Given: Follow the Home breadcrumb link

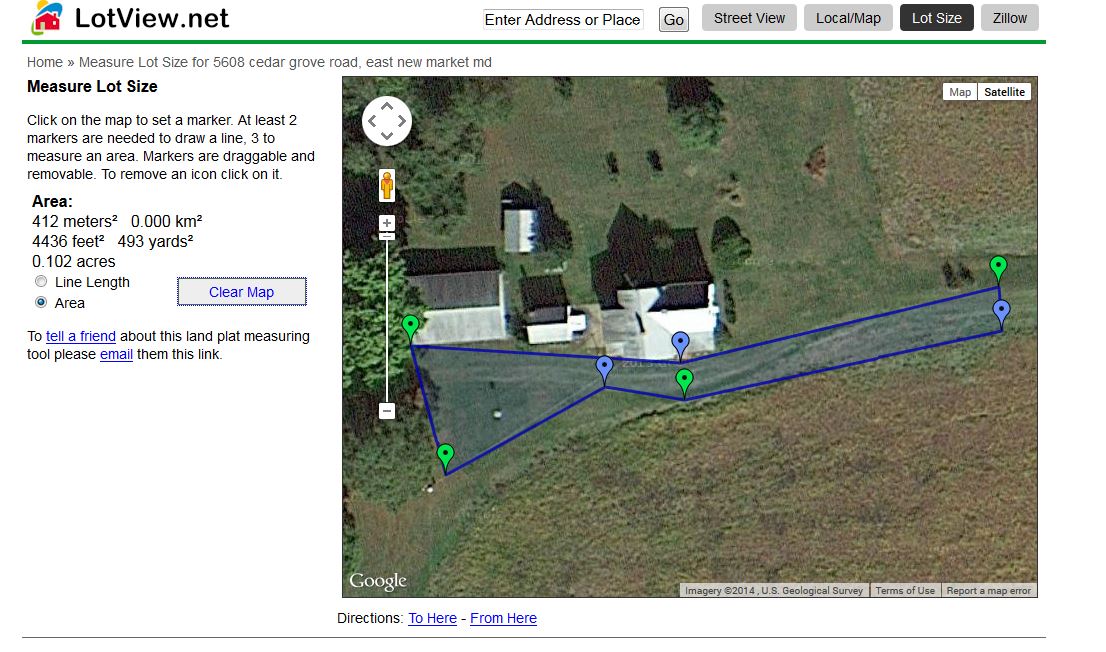Looking at the screenshot, I should coord(44,62).
